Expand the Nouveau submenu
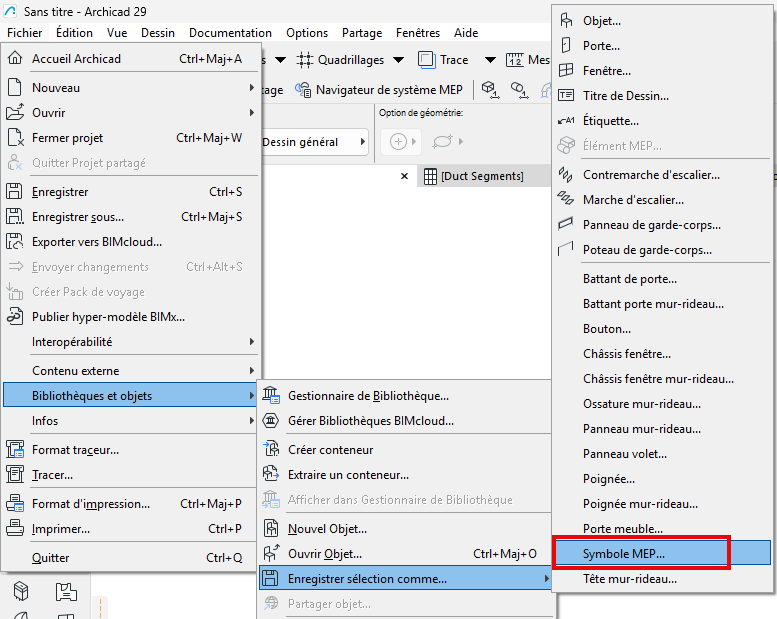The height and width of the screenshot is (619, 777). [252, 87]
